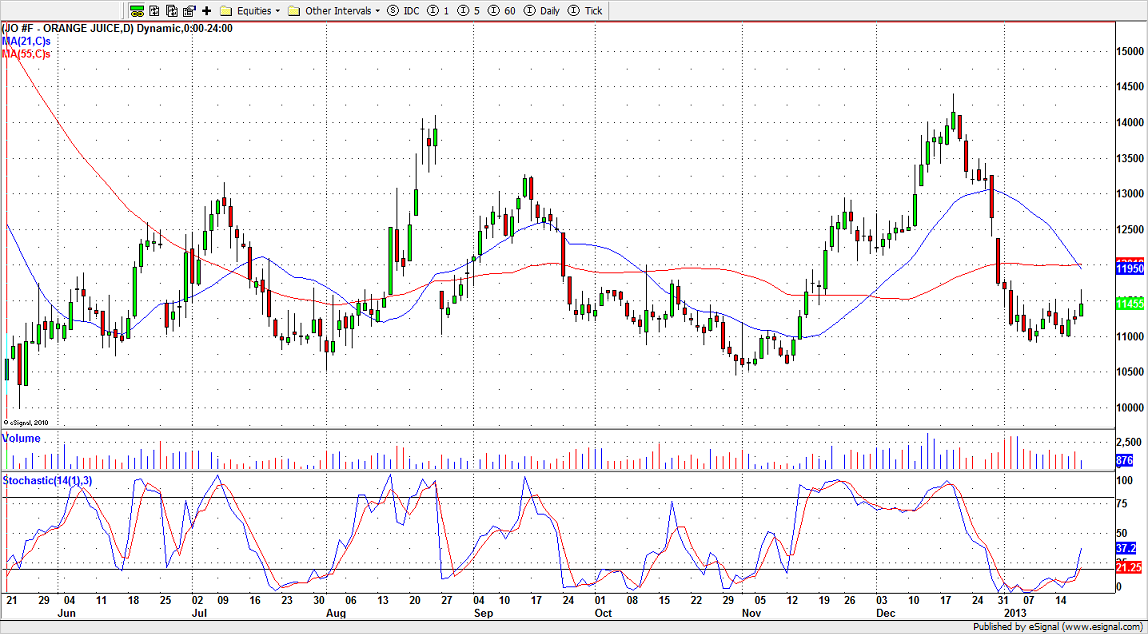Image resolution: width=1148 pixels, height=634 pixels.
Task: Switch chart to 1 minute interval
Action: click(x=438, y=10)
